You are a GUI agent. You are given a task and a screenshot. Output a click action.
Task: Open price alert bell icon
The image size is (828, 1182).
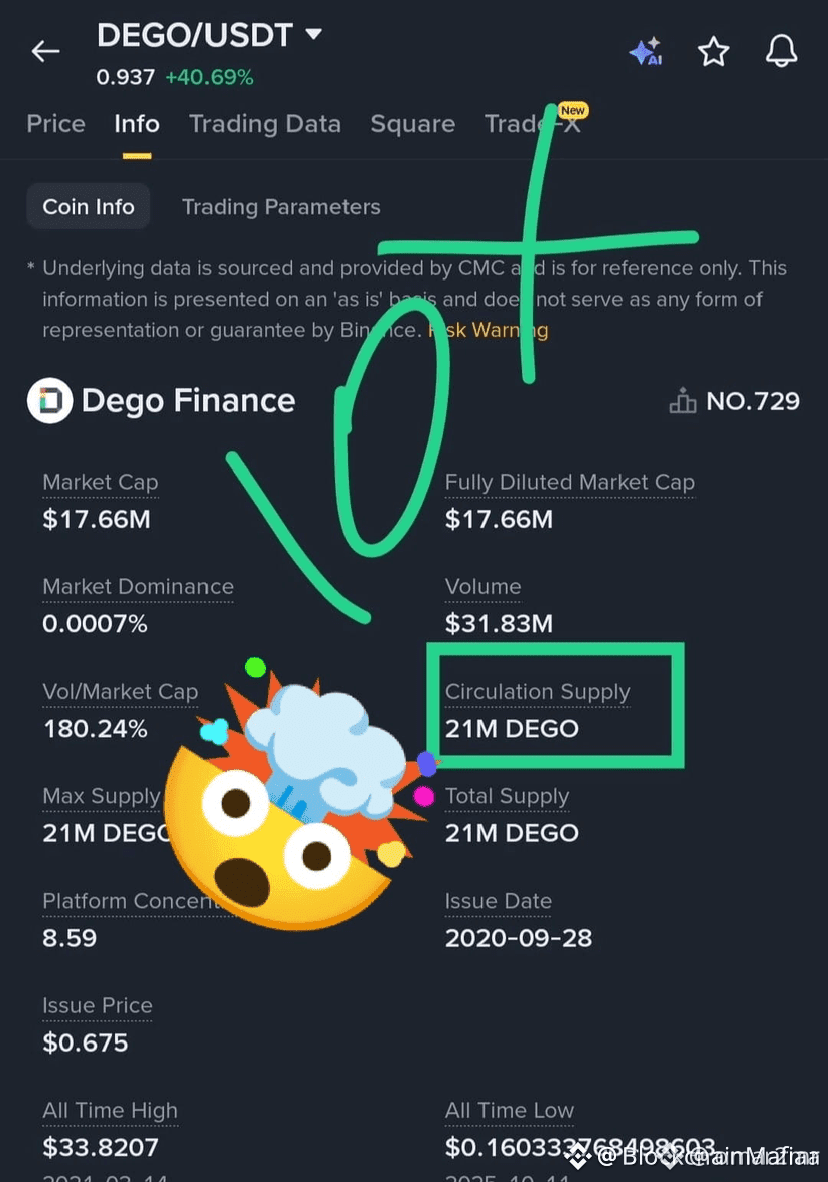[x=781, y=51]
